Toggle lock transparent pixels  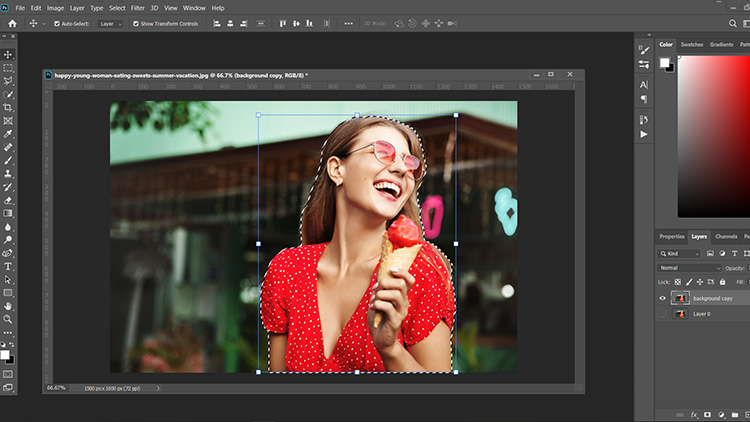[x=678, y=282]
